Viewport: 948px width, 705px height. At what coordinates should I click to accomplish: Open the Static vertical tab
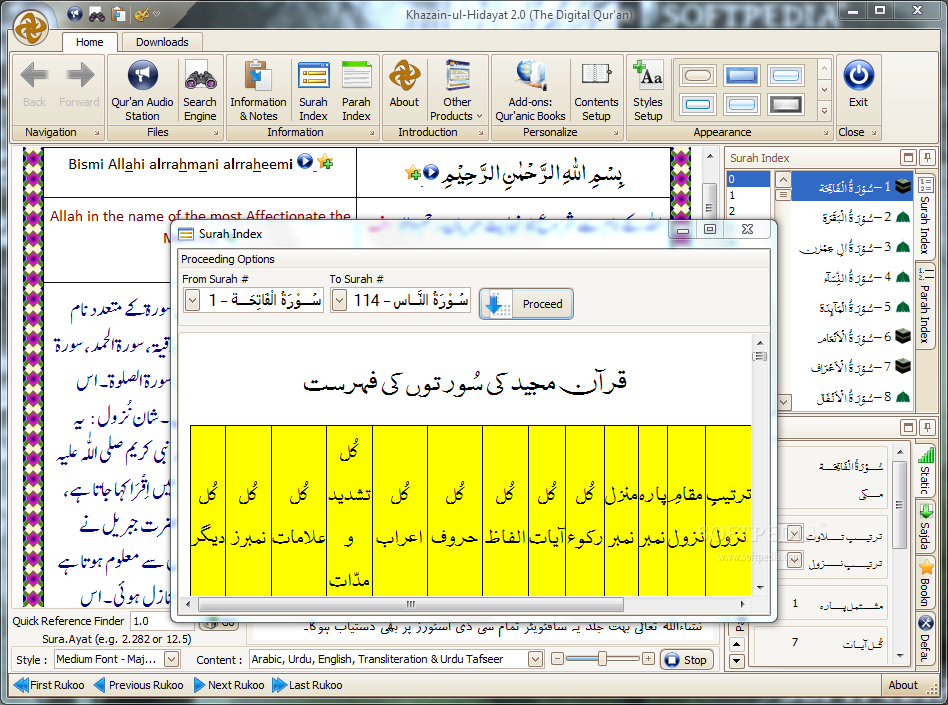(x=925, y=470)
